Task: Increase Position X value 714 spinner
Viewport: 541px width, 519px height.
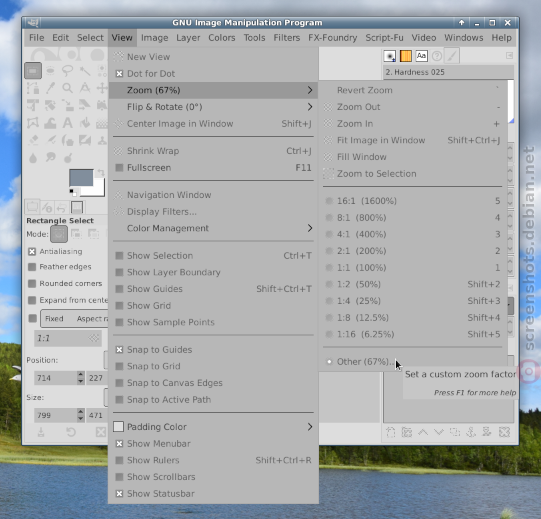Action: pos(80,374)
